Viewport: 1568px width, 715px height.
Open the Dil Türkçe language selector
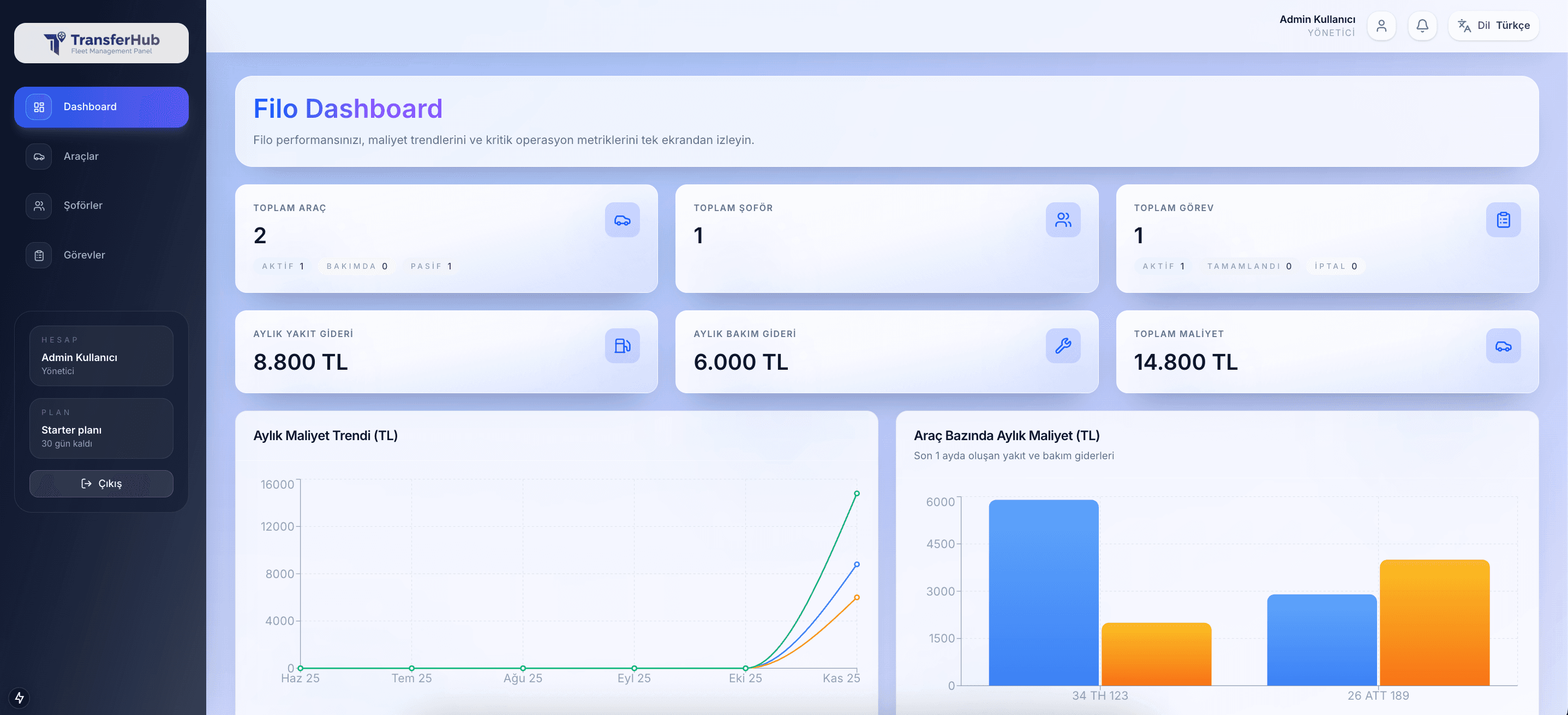pyautogui.click(x=1493, y=25)
